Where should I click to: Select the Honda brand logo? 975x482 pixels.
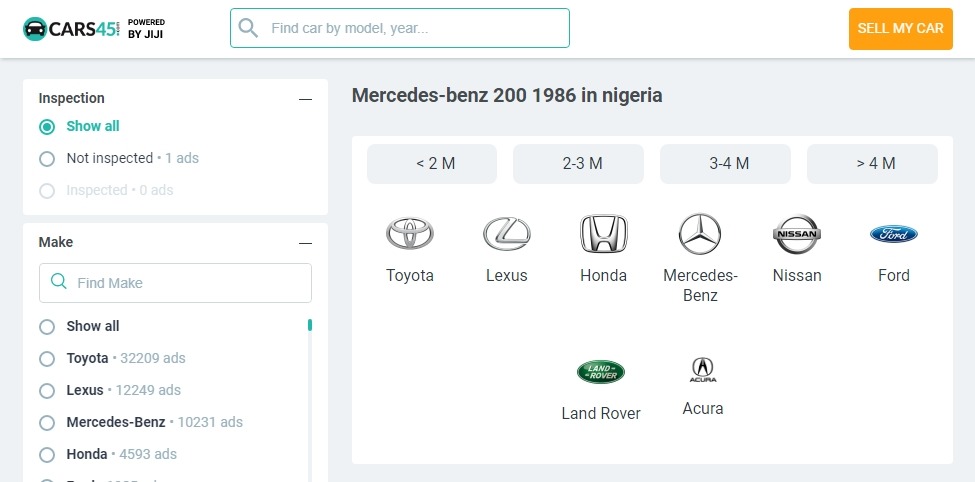[604, 234]
